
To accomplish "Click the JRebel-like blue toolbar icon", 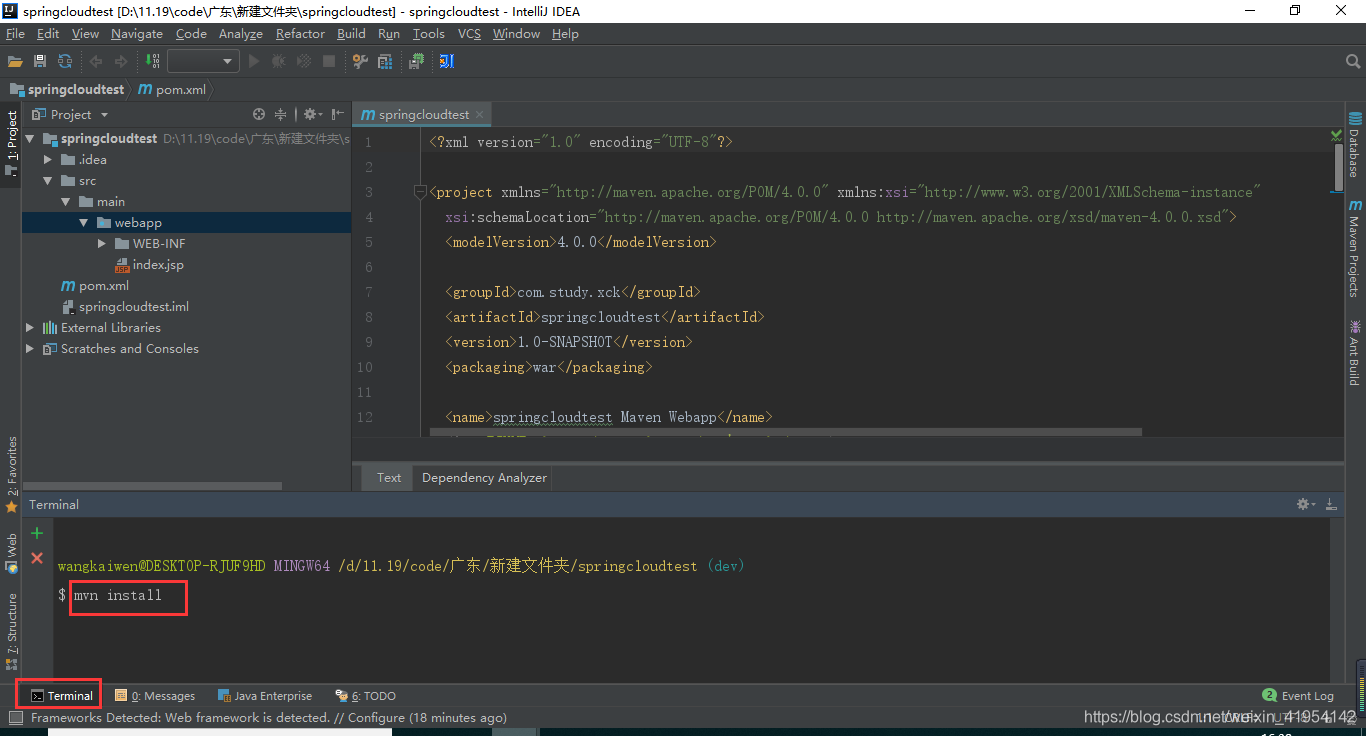I will (446, 62).
